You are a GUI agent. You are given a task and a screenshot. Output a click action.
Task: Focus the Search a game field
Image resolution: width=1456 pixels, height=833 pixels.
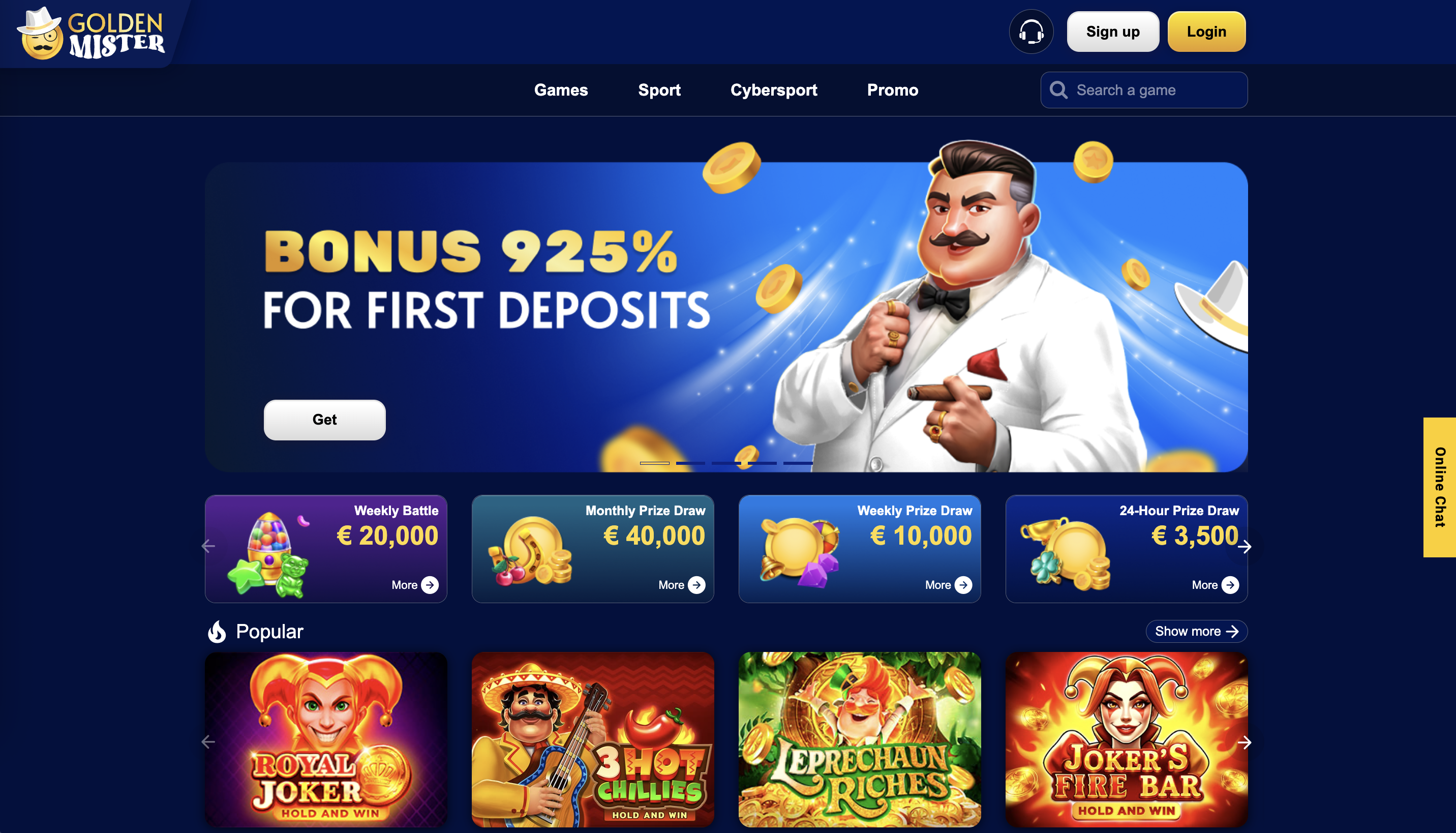point(1144,90)
